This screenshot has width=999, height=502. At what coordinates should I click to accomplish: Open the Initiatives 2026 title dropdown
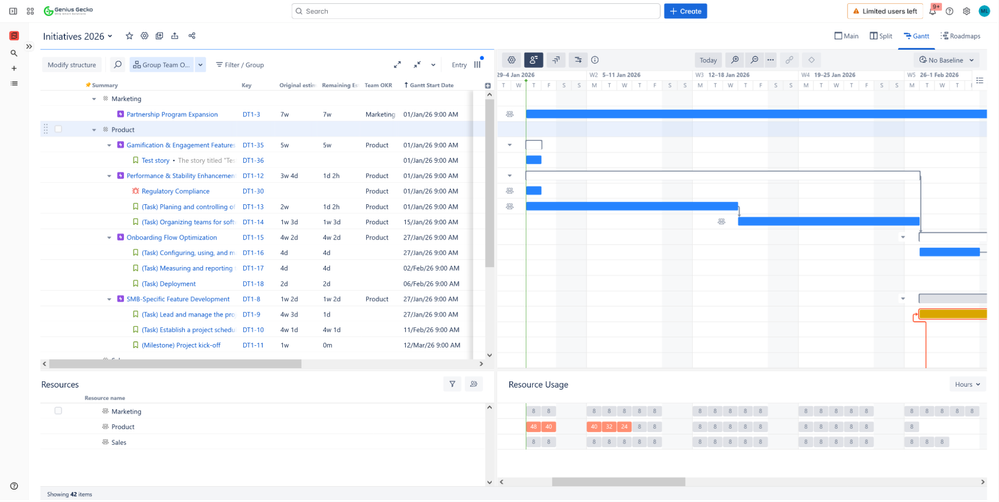pyautogui.click(x=110, y=36)
